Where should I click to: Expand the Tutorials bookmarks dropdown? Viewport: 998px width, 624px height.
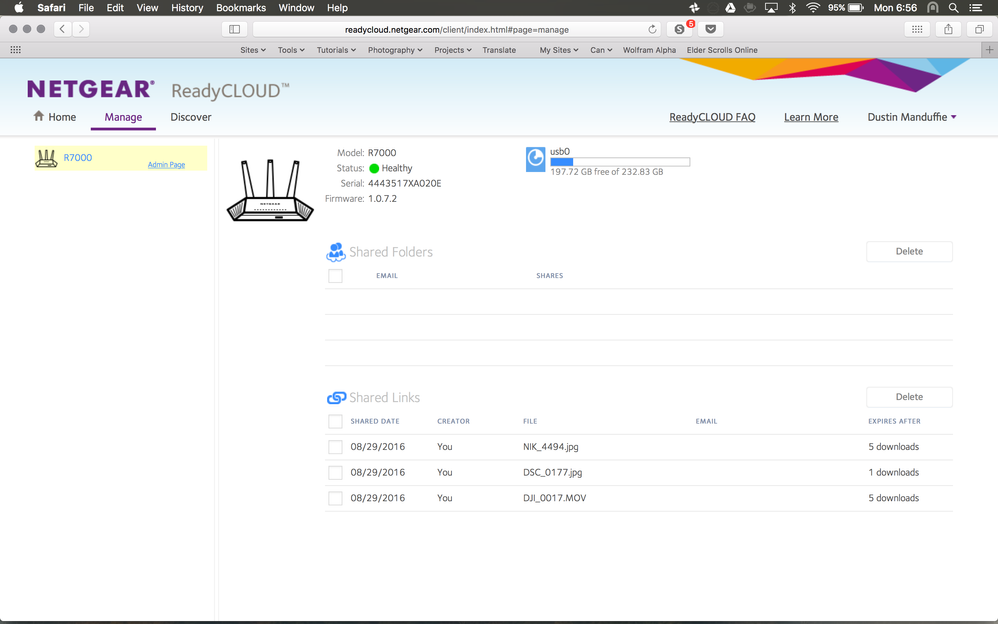tap(336, 50)
